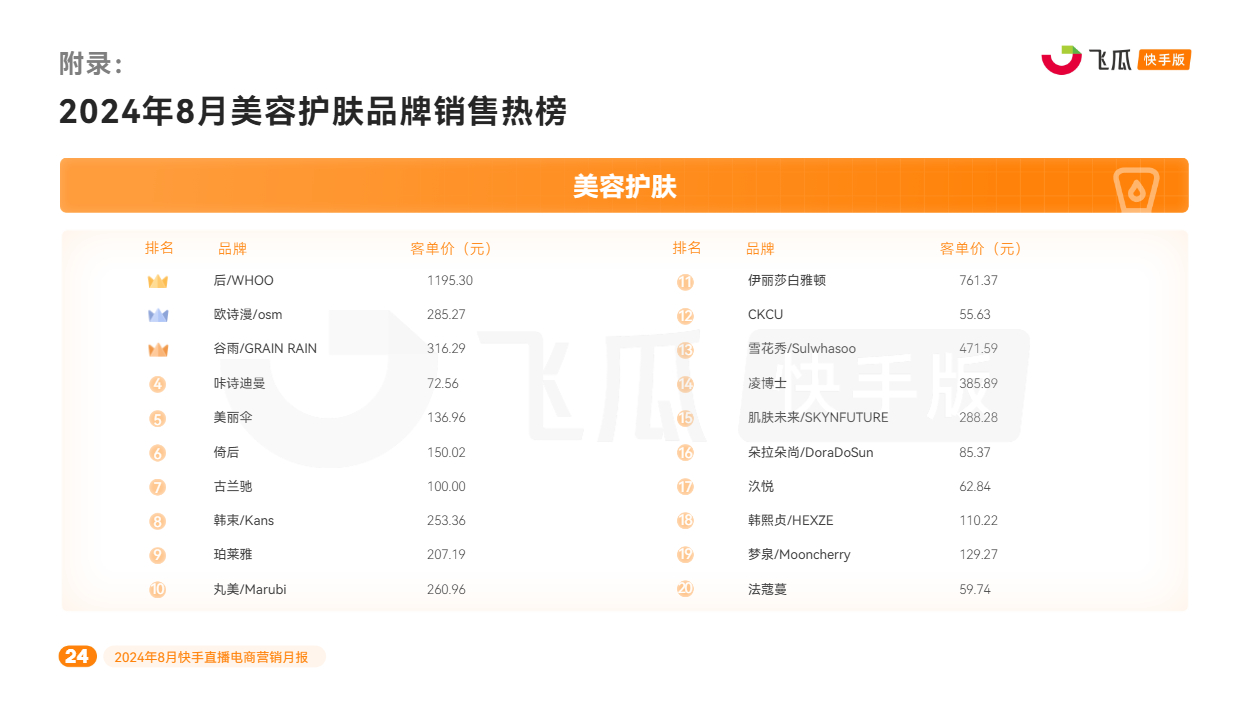Click the price value 55.63

coord(975,314)
